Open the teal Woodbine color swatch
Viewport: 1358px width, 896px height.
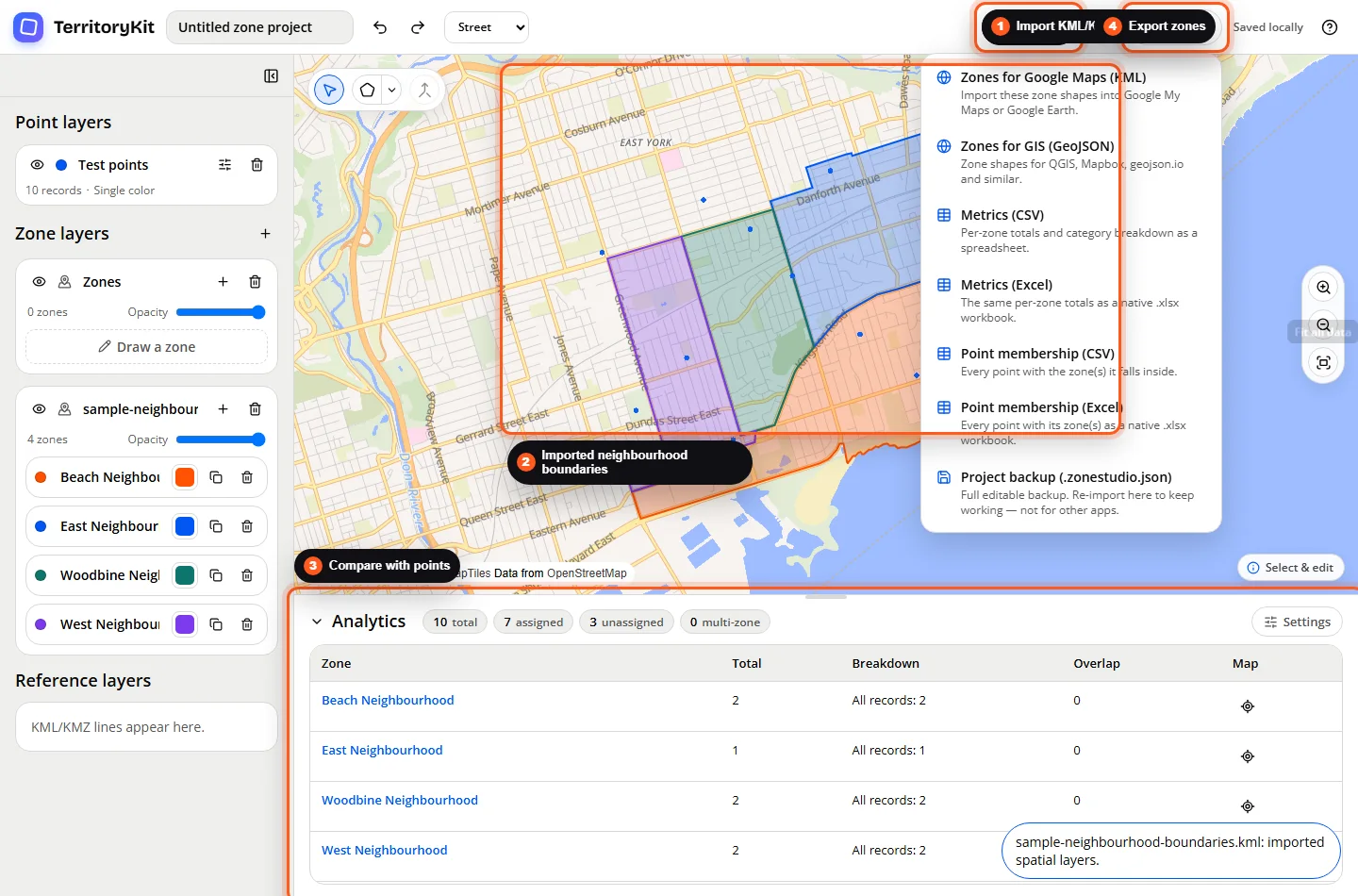click(185, 575)
